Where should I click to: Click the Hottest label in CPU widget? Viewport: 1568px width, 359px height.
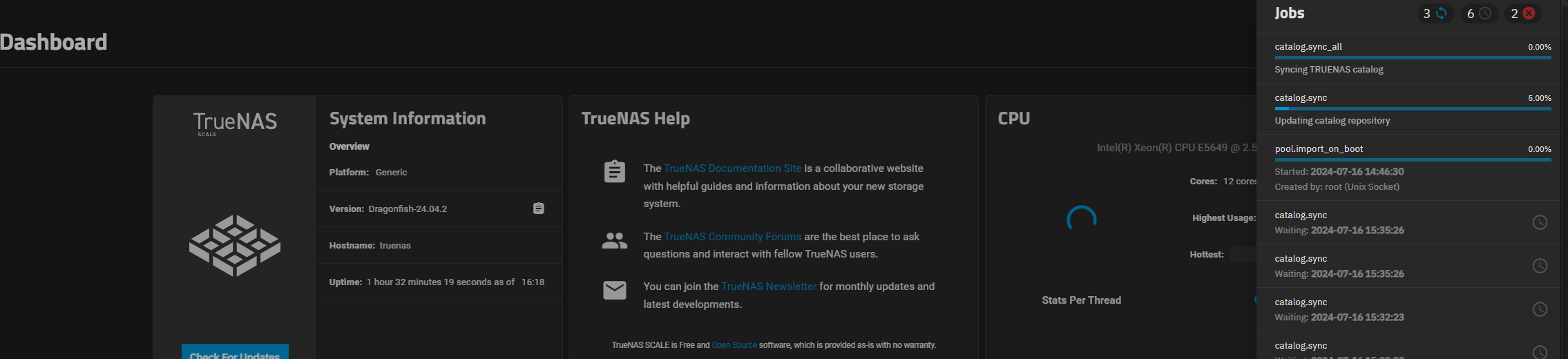[x=1206, y=255]
